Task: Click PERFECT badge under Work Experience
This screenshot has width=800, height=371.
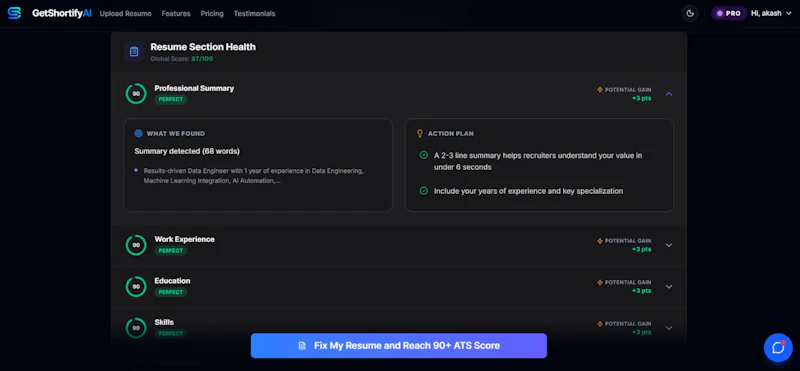Action: 170,251
